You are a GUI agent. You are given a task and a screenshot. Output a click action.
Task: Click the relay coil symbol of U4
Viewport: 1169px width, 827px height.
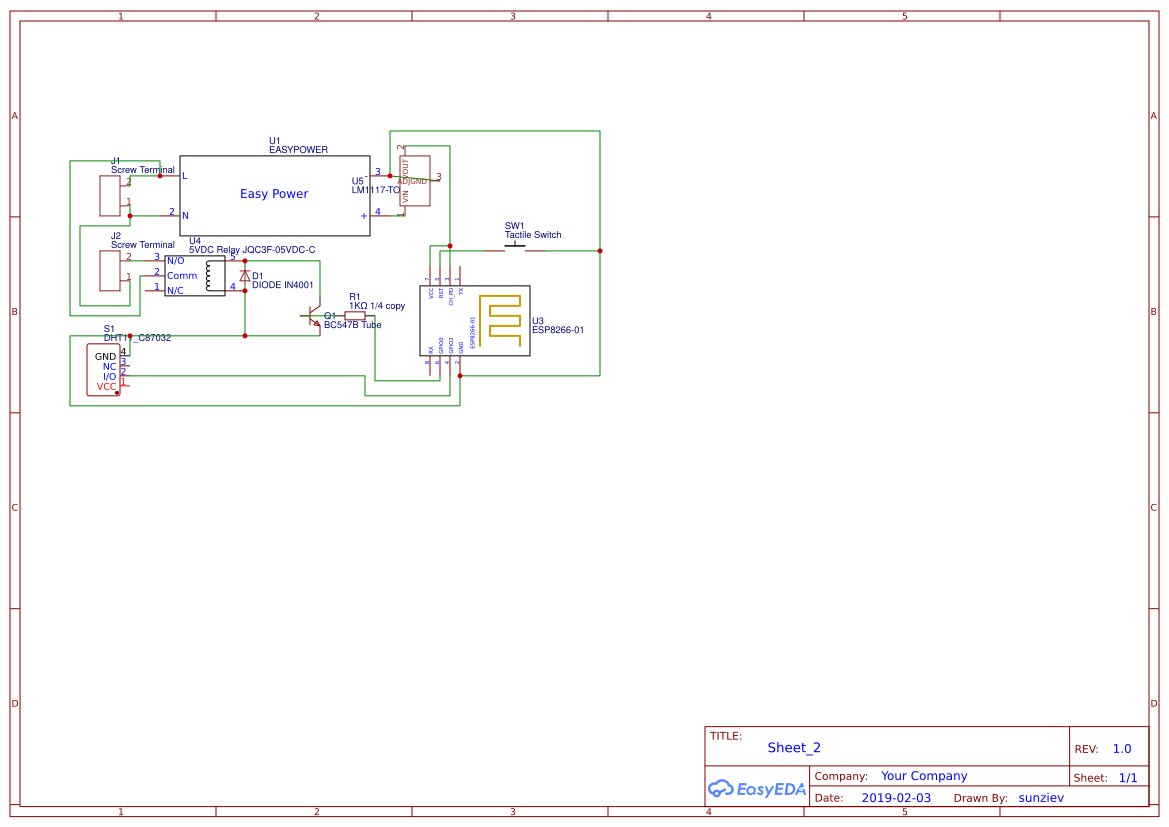[208, 275]
